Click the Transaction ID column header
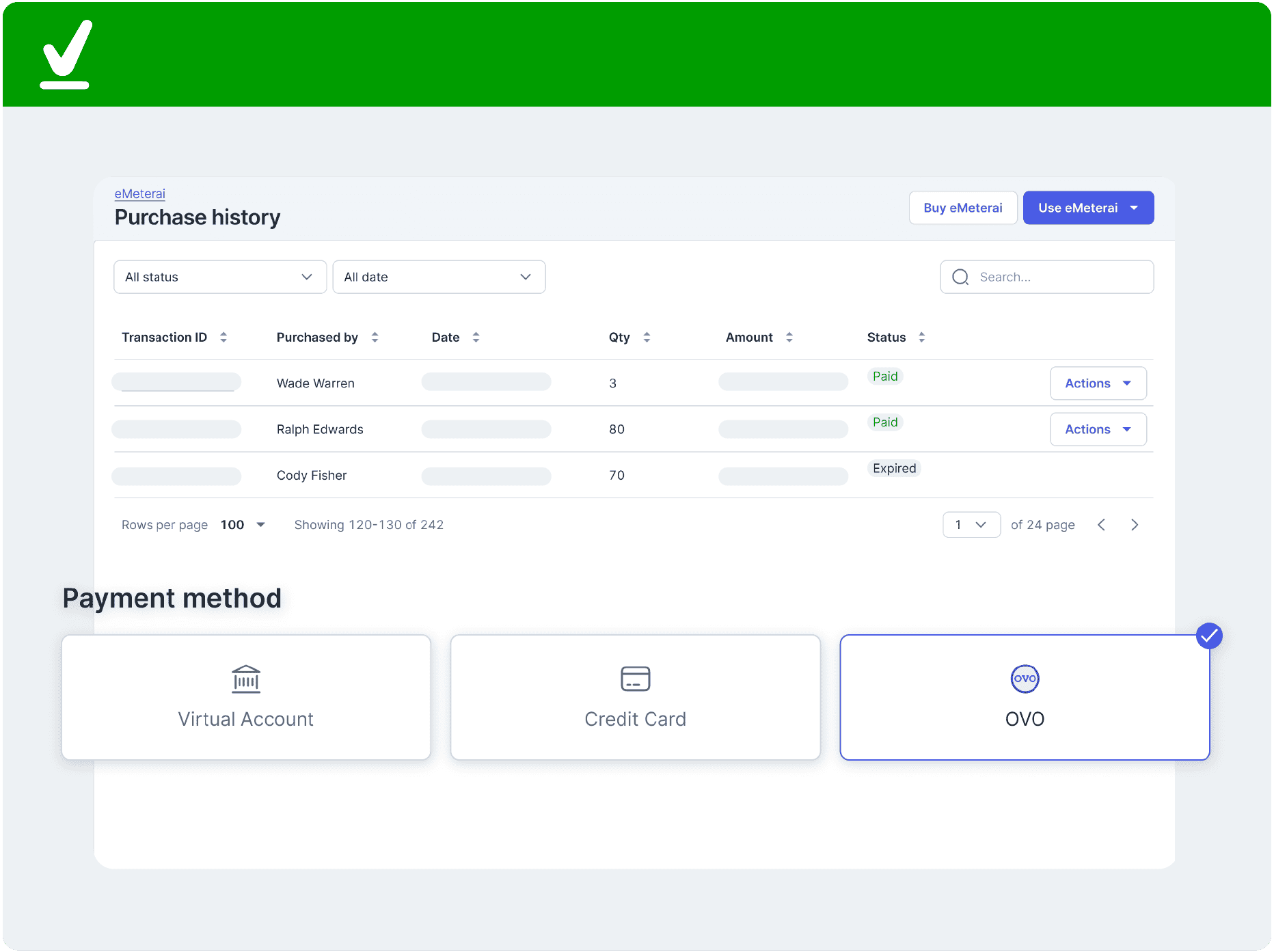Screen dimensions: 1274x952 pos(164,337)
